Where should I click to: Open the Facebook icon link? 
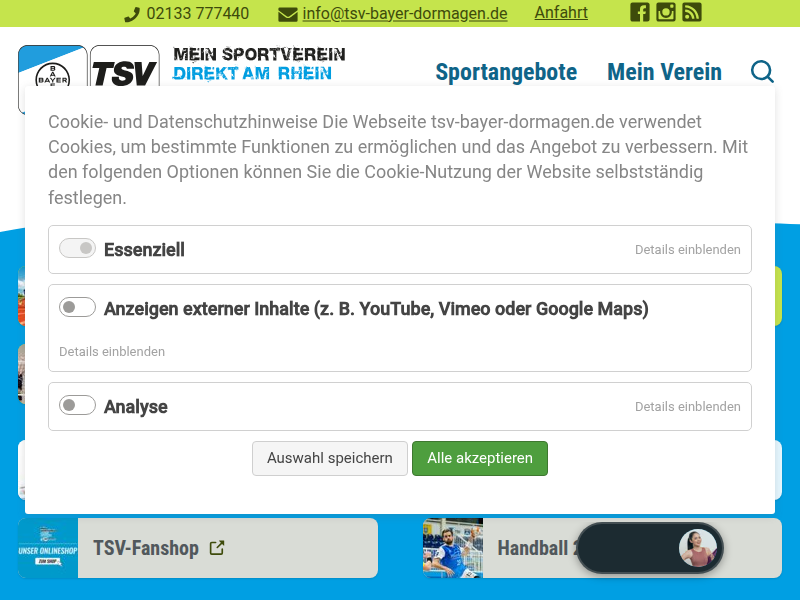click(x=639, y=13)
